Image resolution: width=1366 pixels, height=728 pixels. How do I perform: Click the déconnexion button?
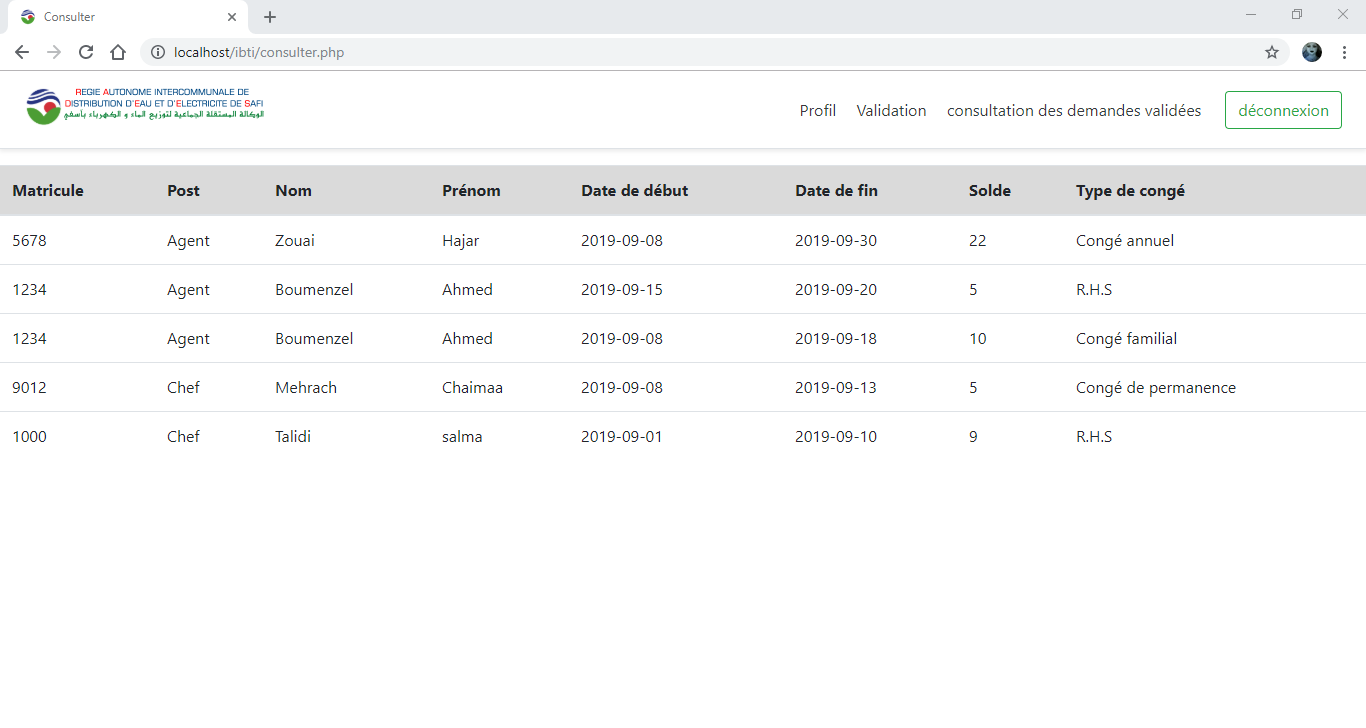point(1283,110)
